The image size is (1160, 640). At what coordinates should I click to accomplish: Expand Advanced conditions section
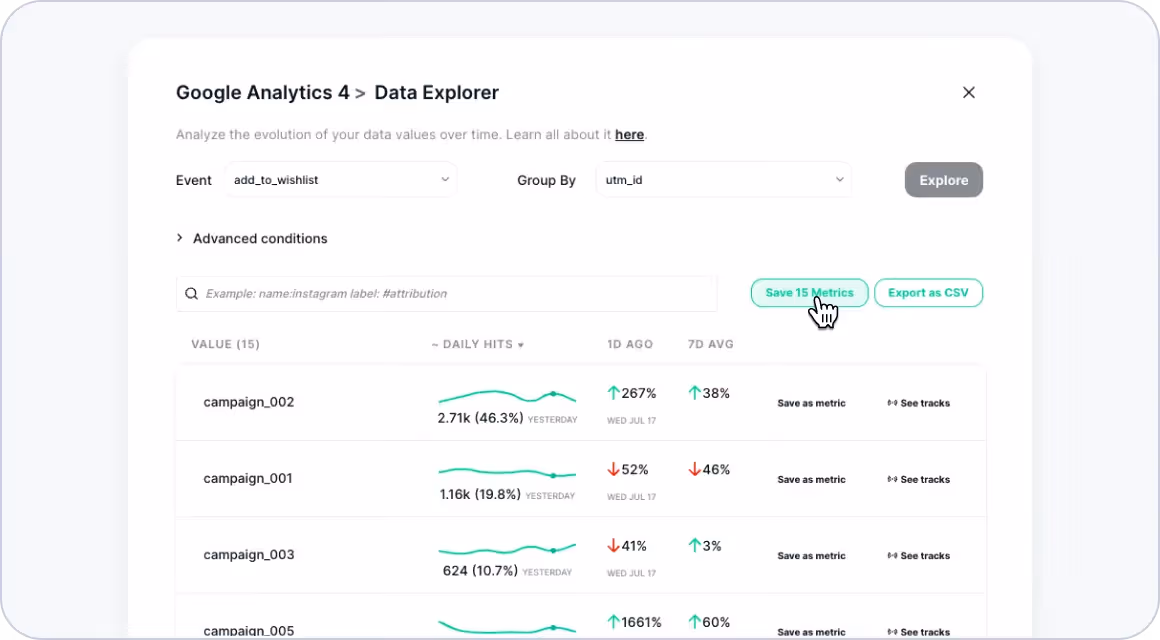tap(252, 238)
